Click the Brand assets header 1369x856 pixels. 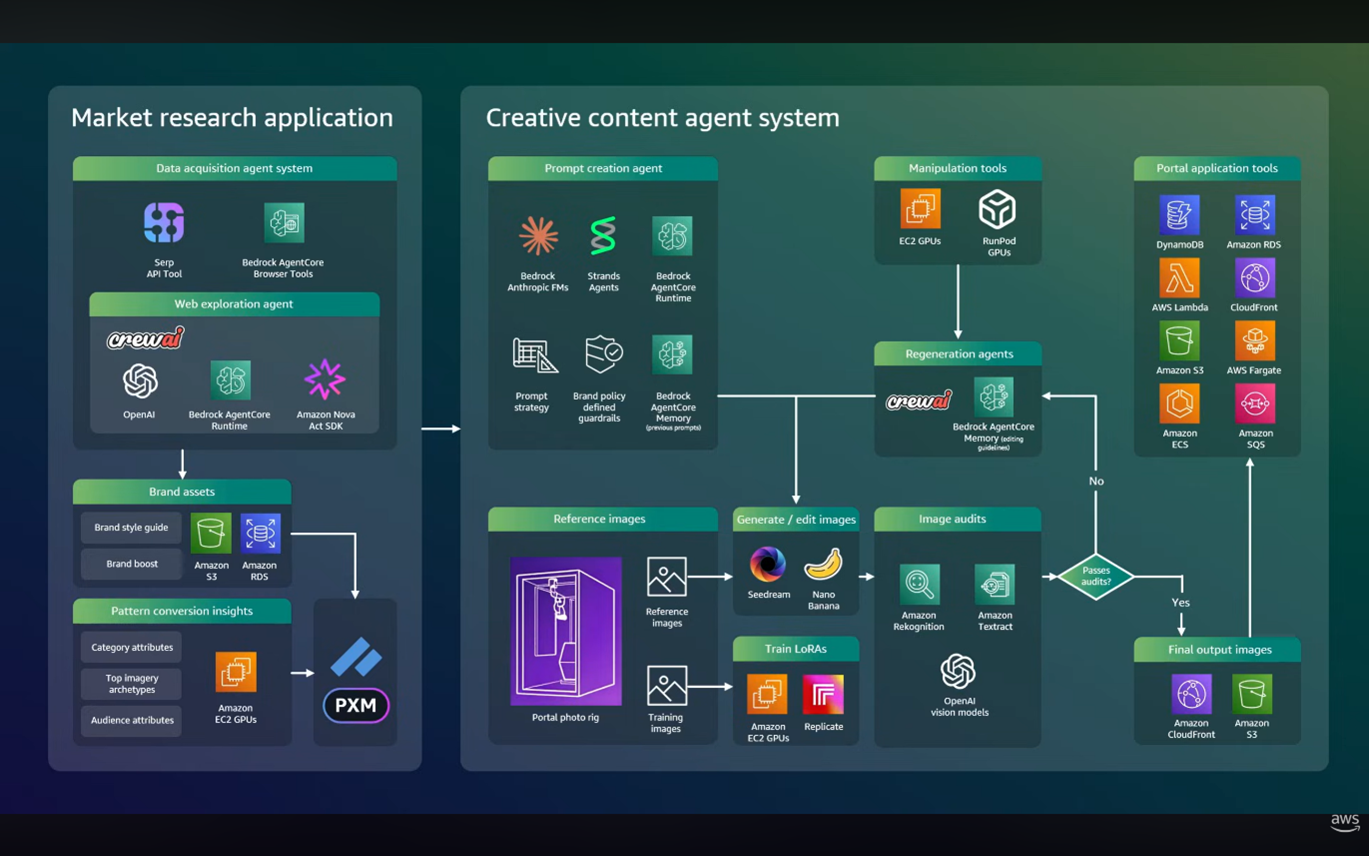coord(182,491)
